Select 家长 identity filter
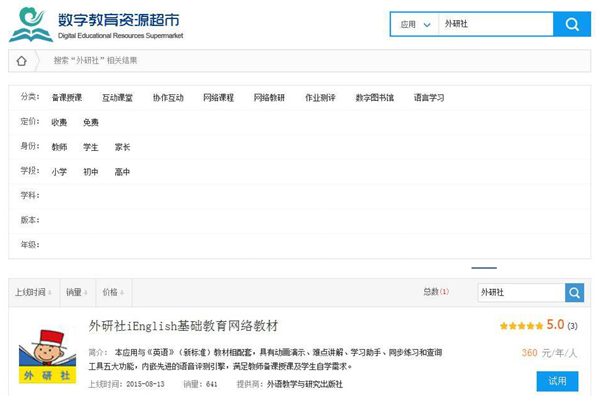The width and height of the screenshot is (600, 396). pos(122,147)
